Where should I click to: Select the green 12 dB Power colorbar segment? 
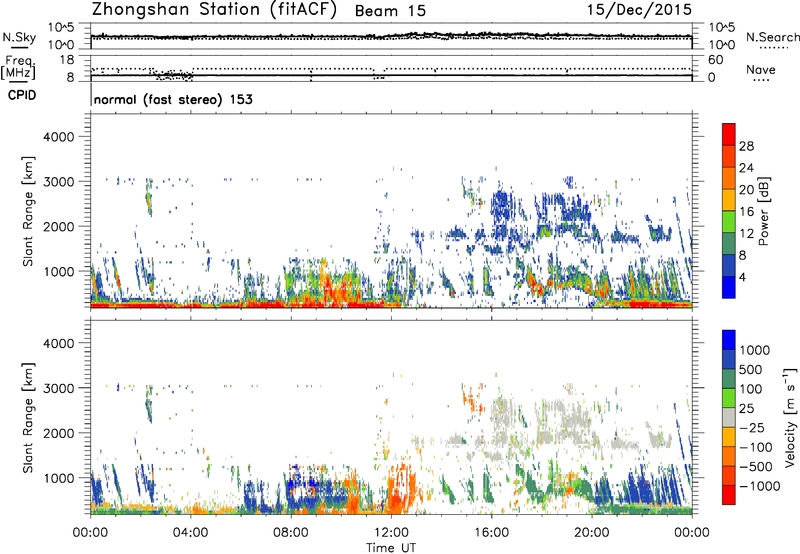729,222
